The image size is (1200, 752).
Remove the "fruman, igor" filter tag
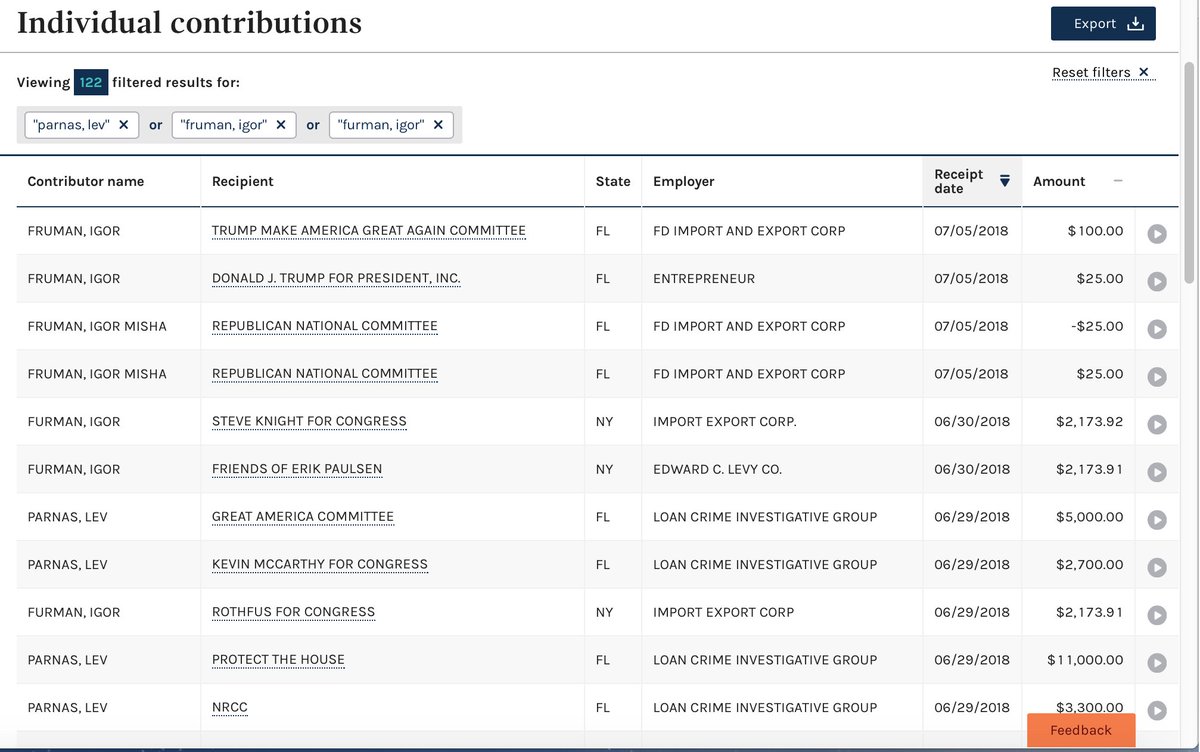tap(281, 125)
